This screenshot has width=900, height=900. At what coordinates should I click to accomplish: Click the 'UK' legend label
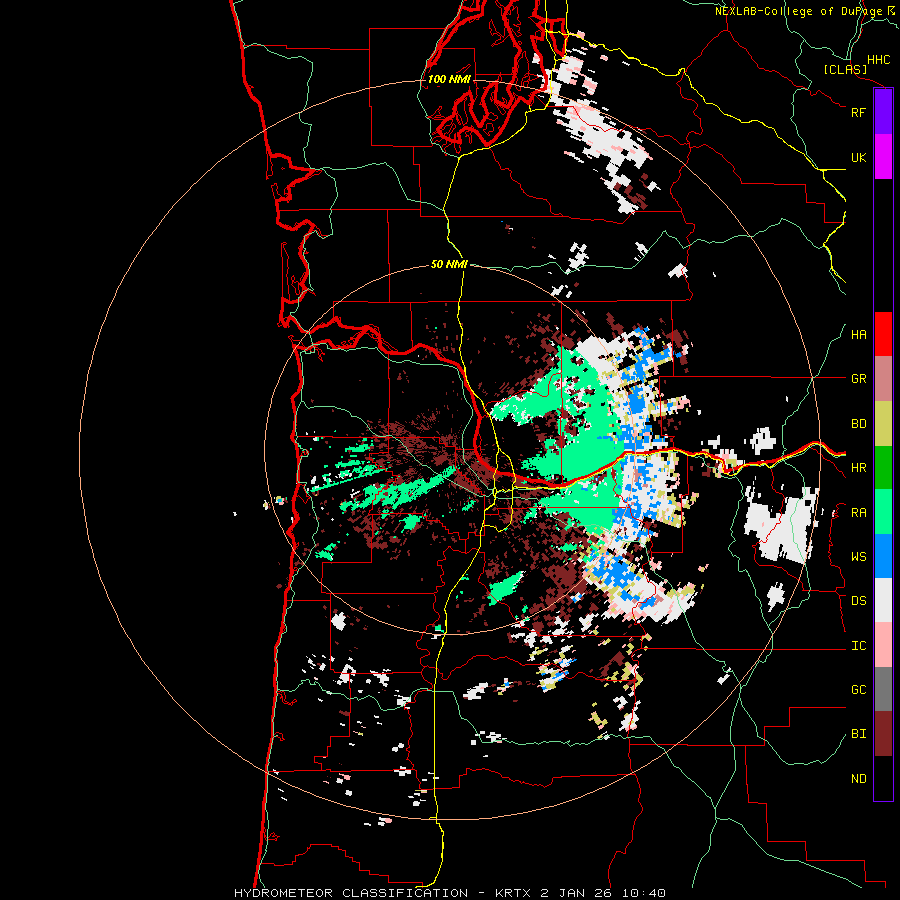click(858, 158)
